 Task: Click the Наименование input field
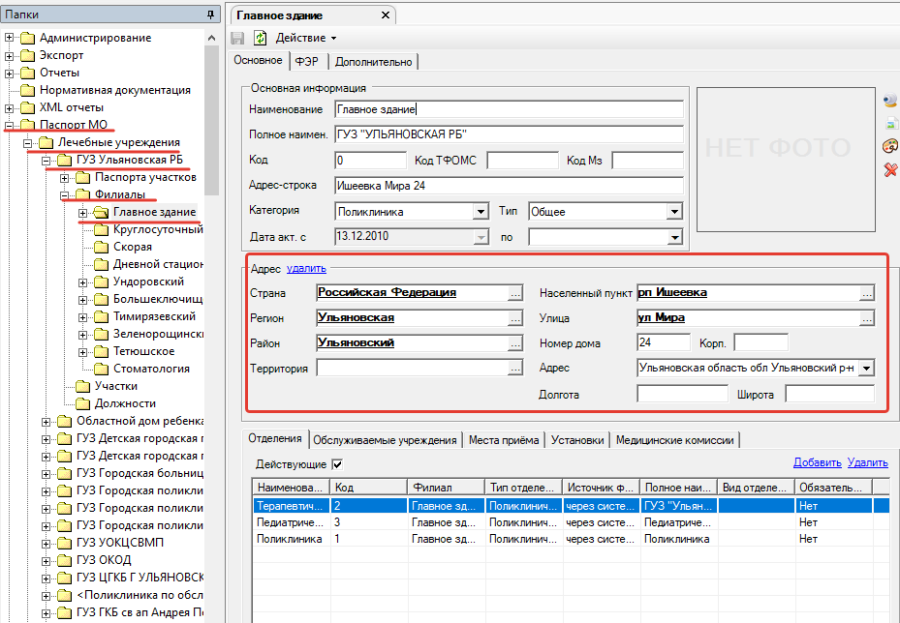coord(509,109)
